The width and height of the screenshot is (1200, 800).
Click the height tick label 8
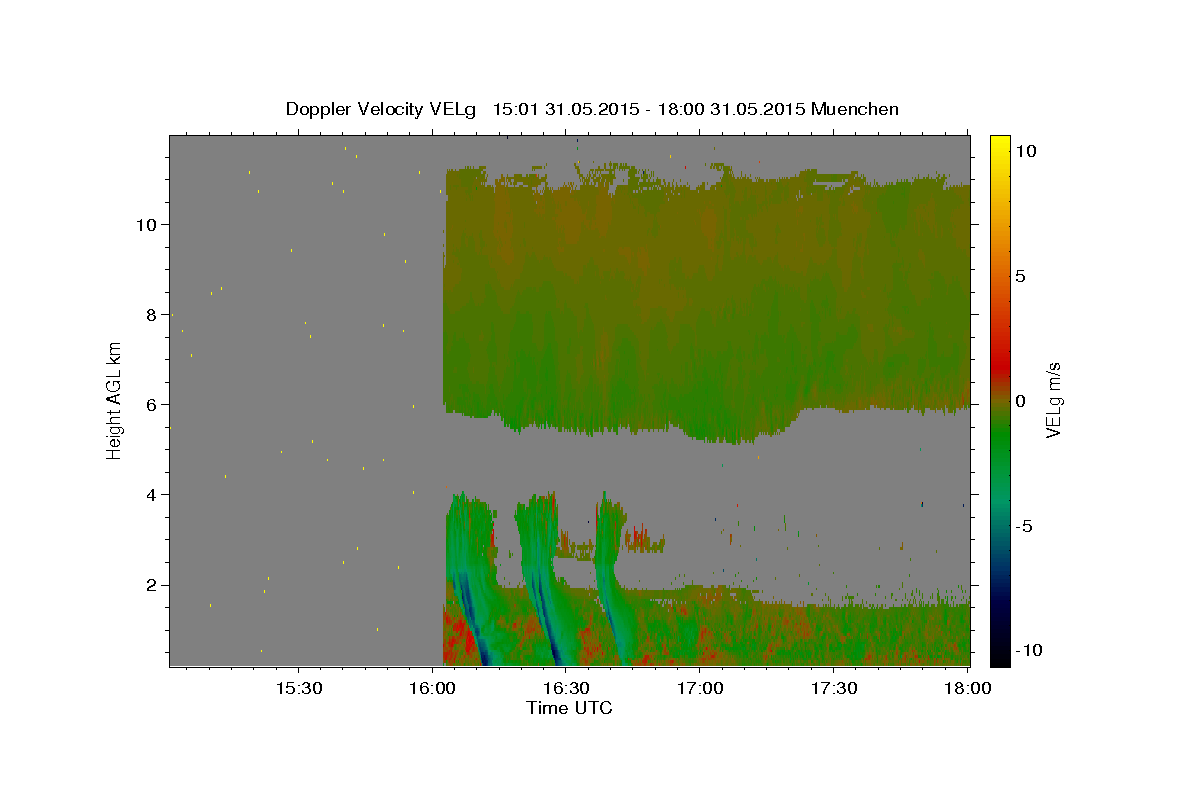click(152, 314)
